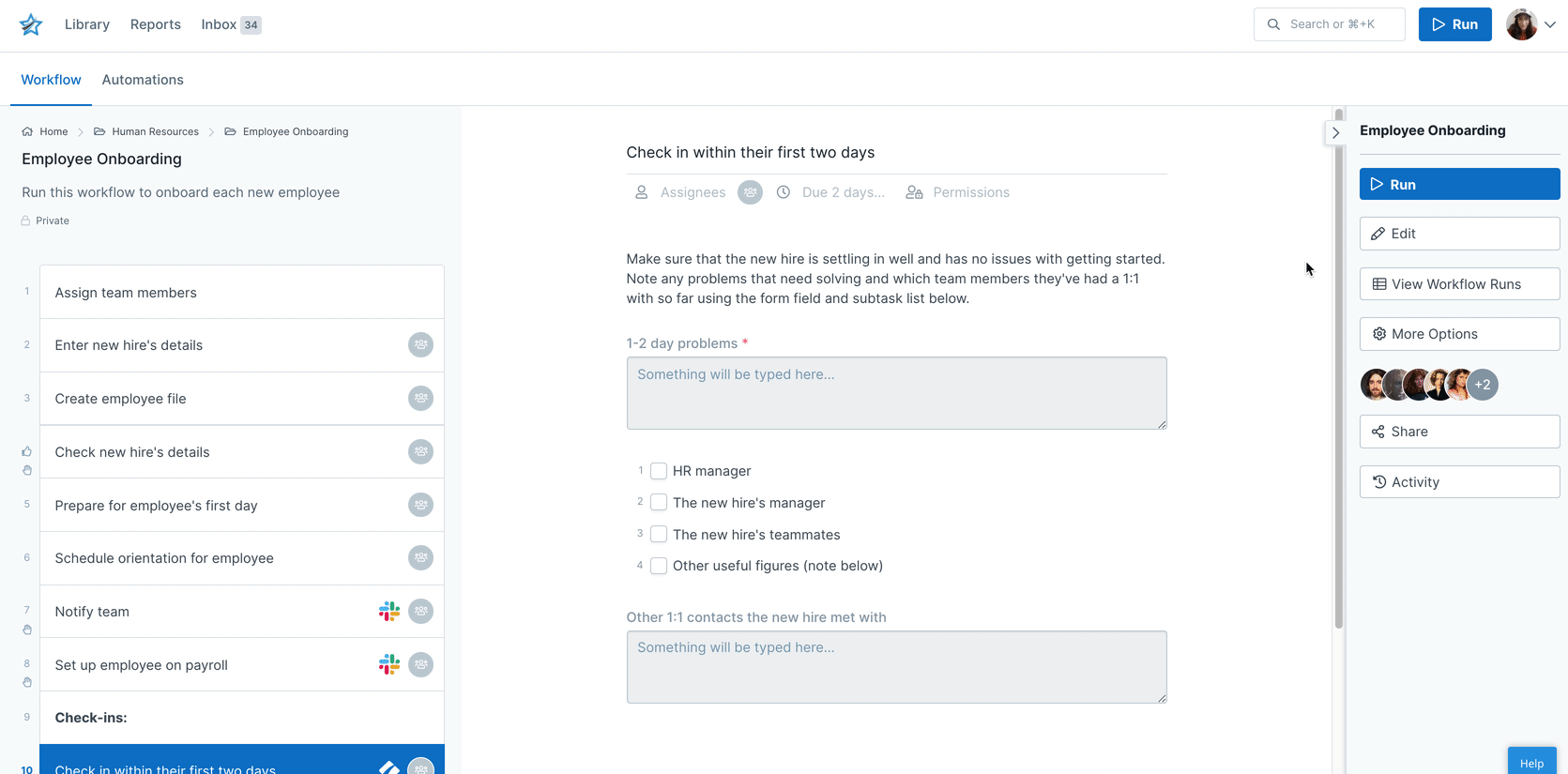Click assignee icon on Set up employee on payroll
The width and height of the screenshot is (1568, 774).
(421, 665)
